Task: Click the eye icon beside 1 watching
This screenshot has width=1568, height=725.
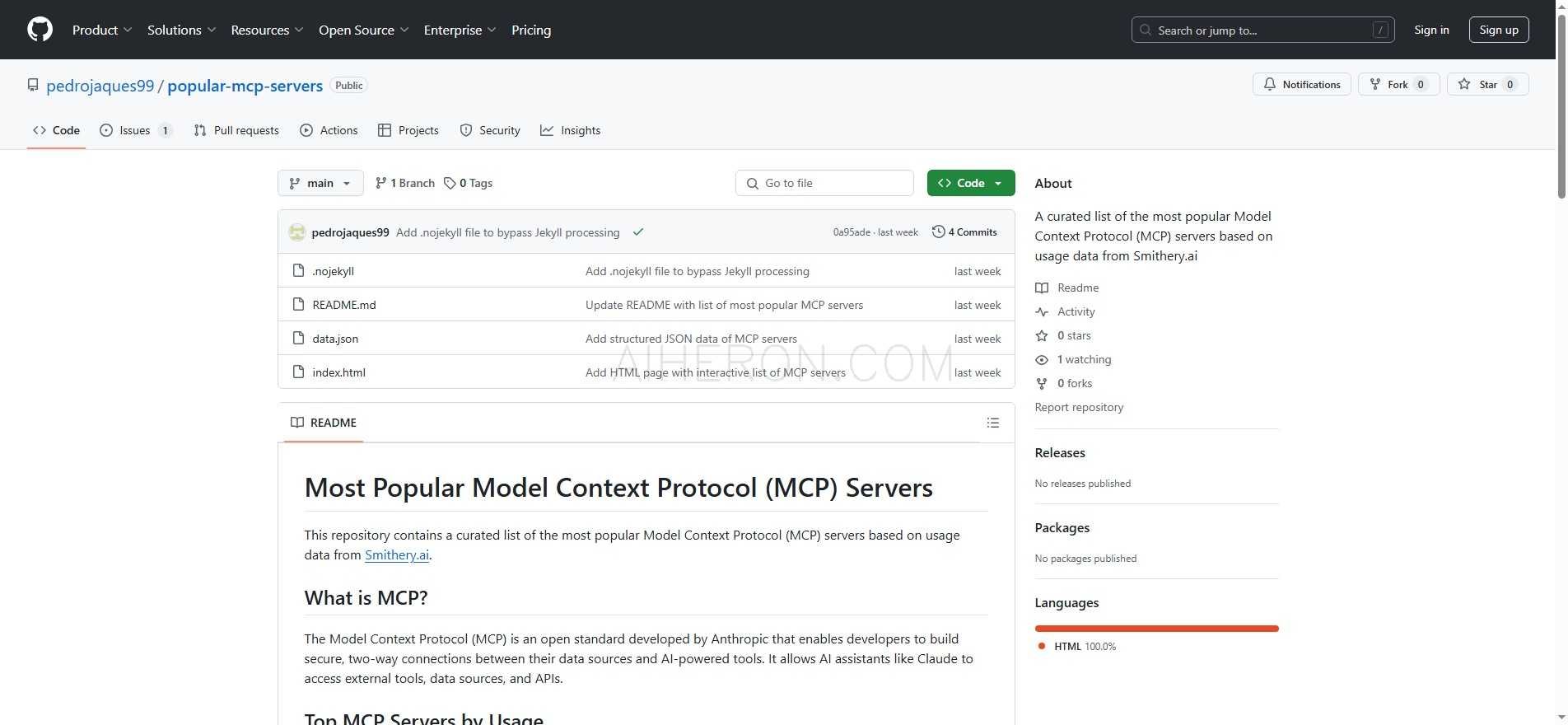Action: (1042, 359)
